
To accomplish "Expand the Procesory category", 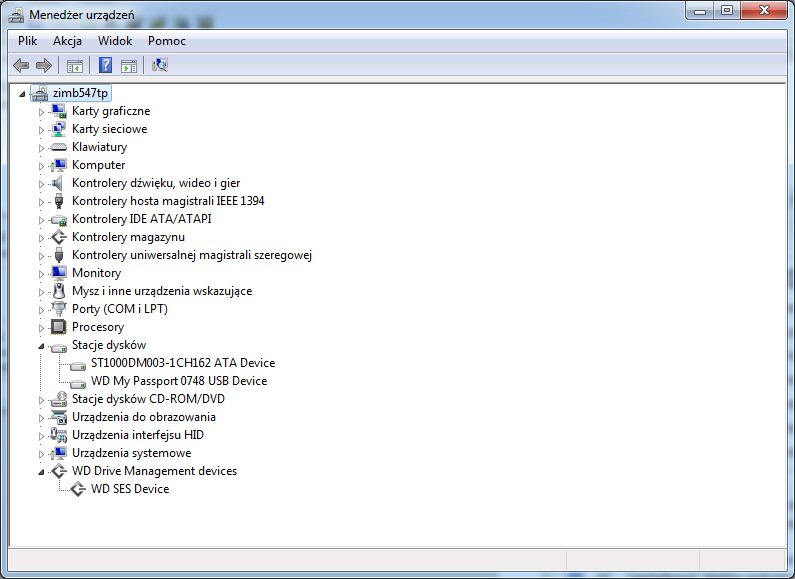I will (42, 328).
